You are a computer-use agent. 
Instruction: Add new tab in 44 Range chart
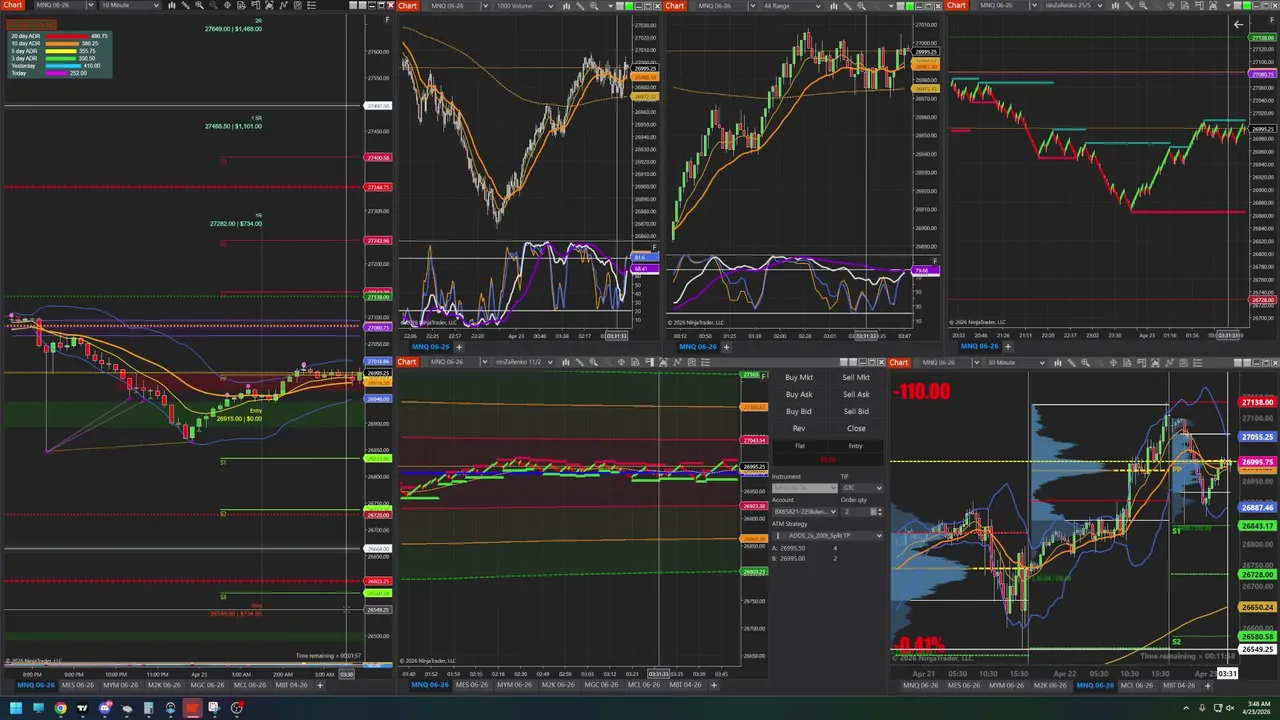pos(727,346)
